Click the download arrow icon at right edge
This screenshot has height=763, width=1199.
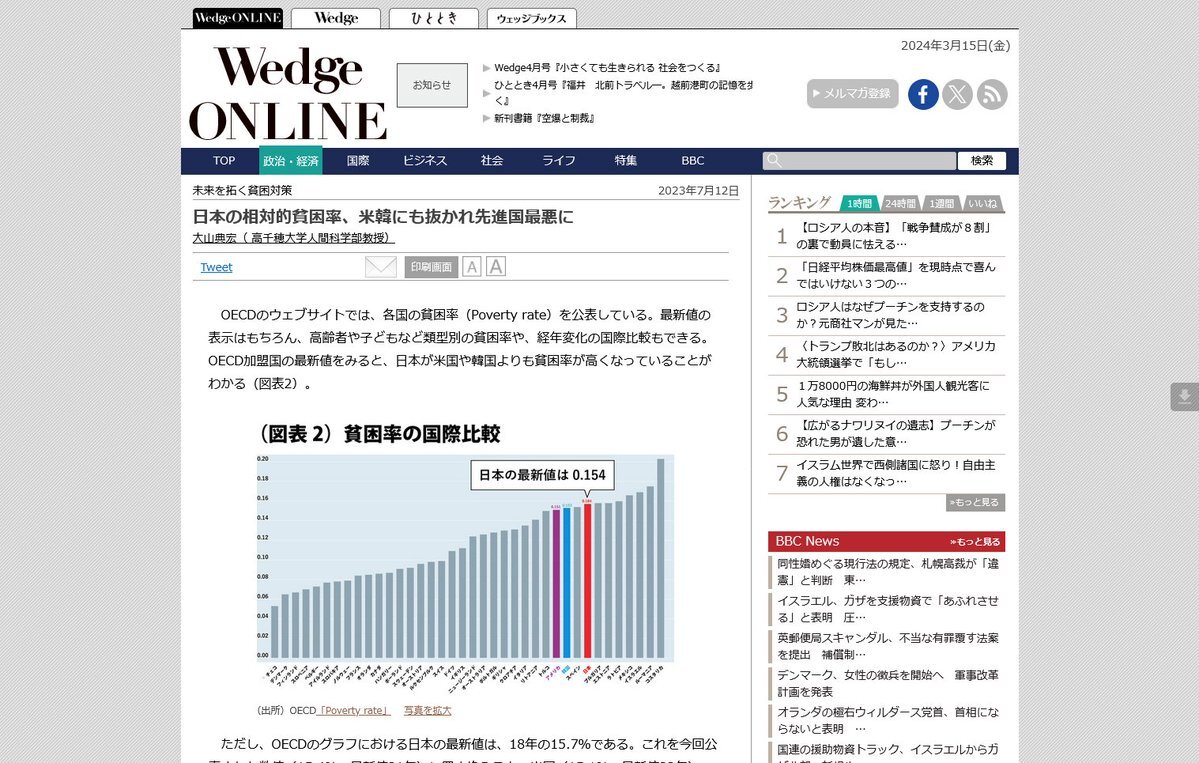(x=1184, y=397)
